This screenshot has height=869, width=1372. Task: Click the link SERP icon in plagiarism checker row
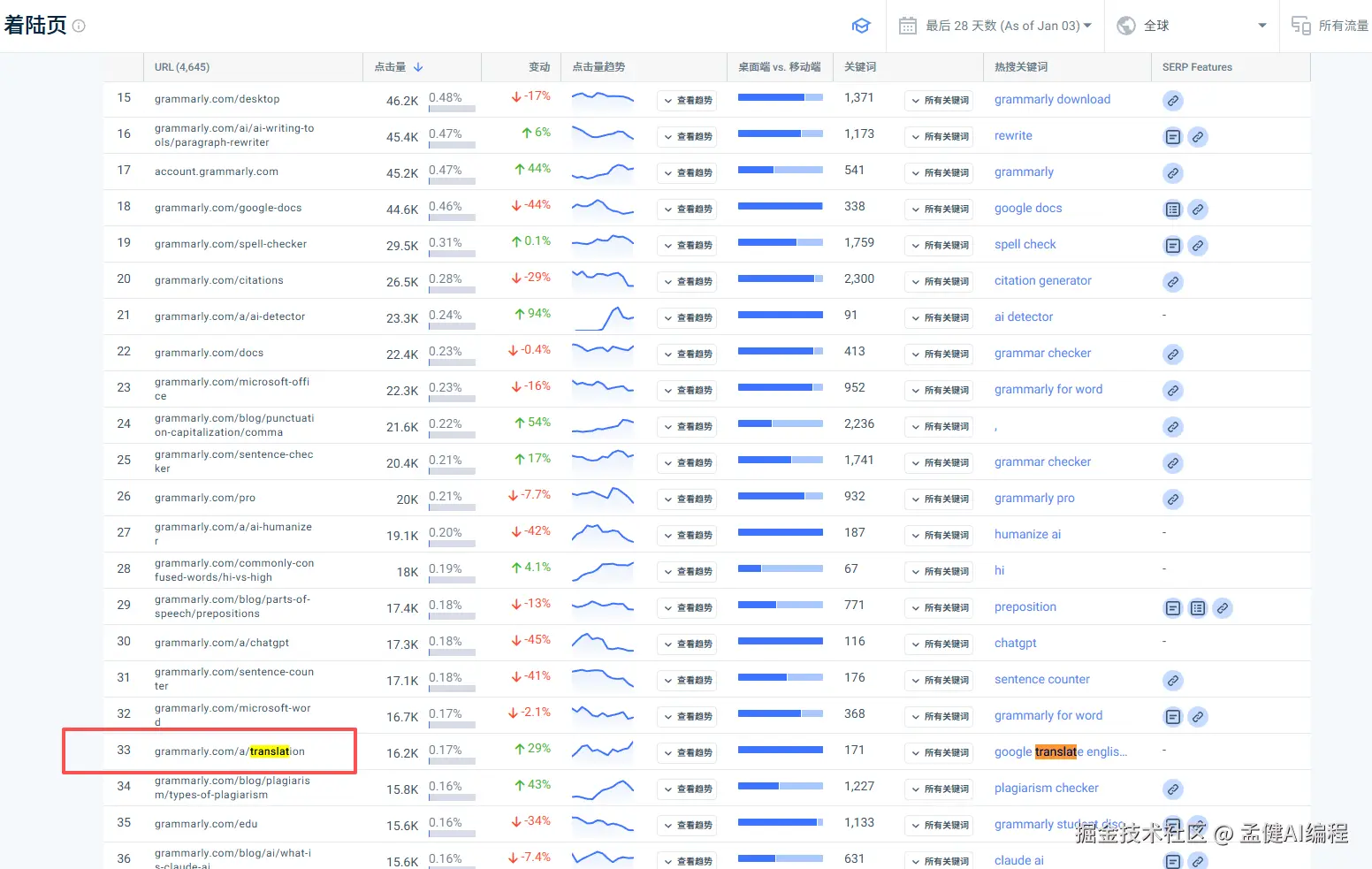[1172, 789]
